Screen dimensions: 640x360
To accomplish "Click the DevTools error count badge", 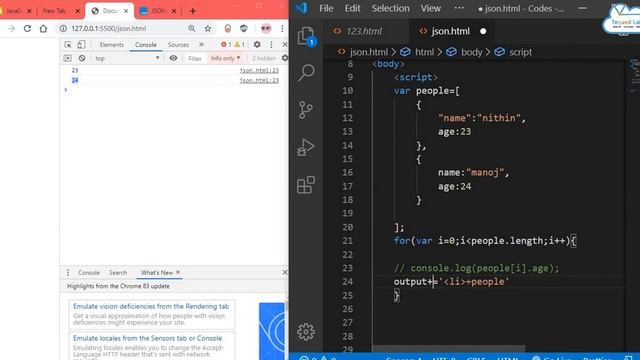I will click(x=226, y=44).
